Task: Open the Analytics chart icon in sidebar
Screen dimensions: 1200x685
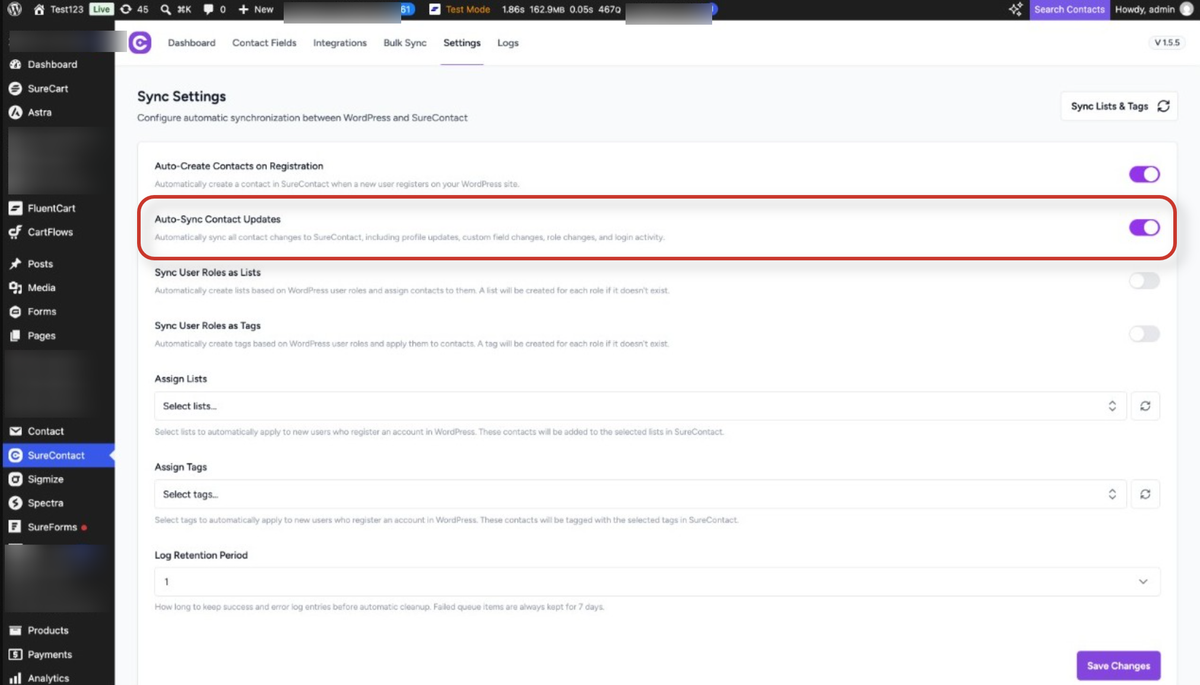Action: [x=15, y=678]
